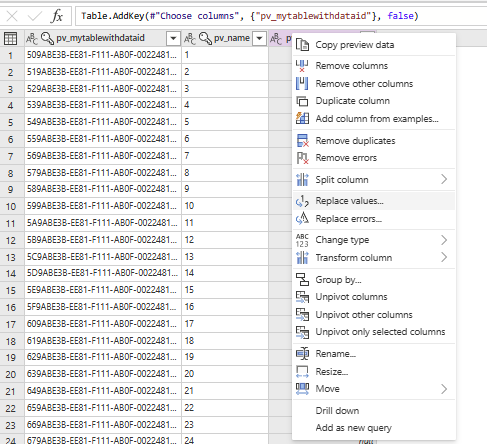
Task: Click the table grid icon at top-left corner
Action: pos(10,39)
